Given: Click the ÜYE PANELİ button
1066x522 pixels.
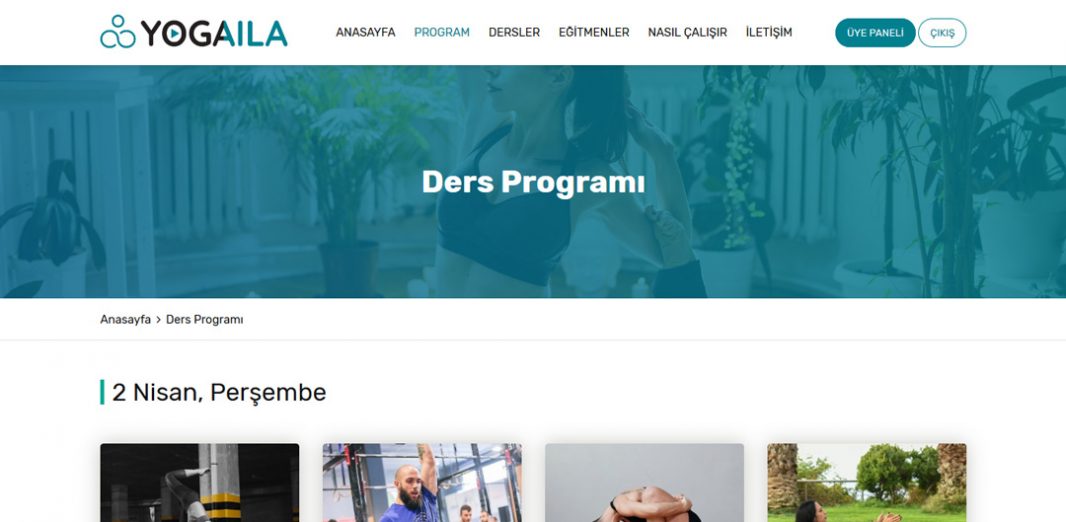Looking at the screenshot, I should (x=875, y=33).
